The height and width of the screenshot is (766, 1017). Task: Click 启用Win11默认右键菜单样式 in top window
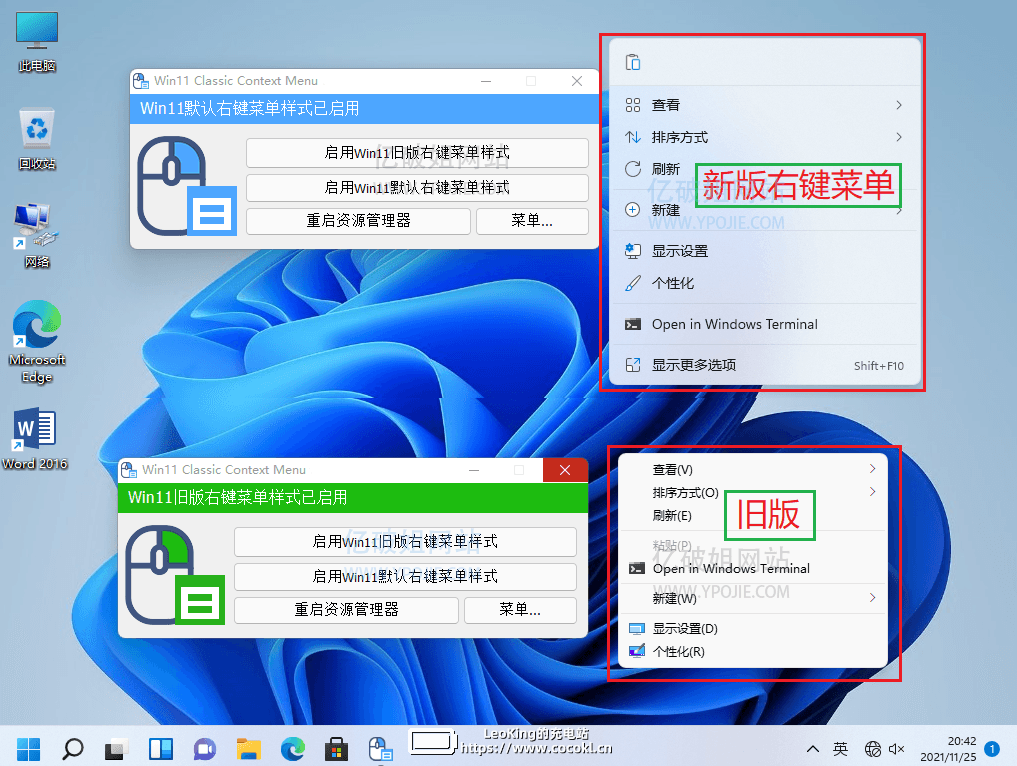pyautogui.click(x=417, y=187)
